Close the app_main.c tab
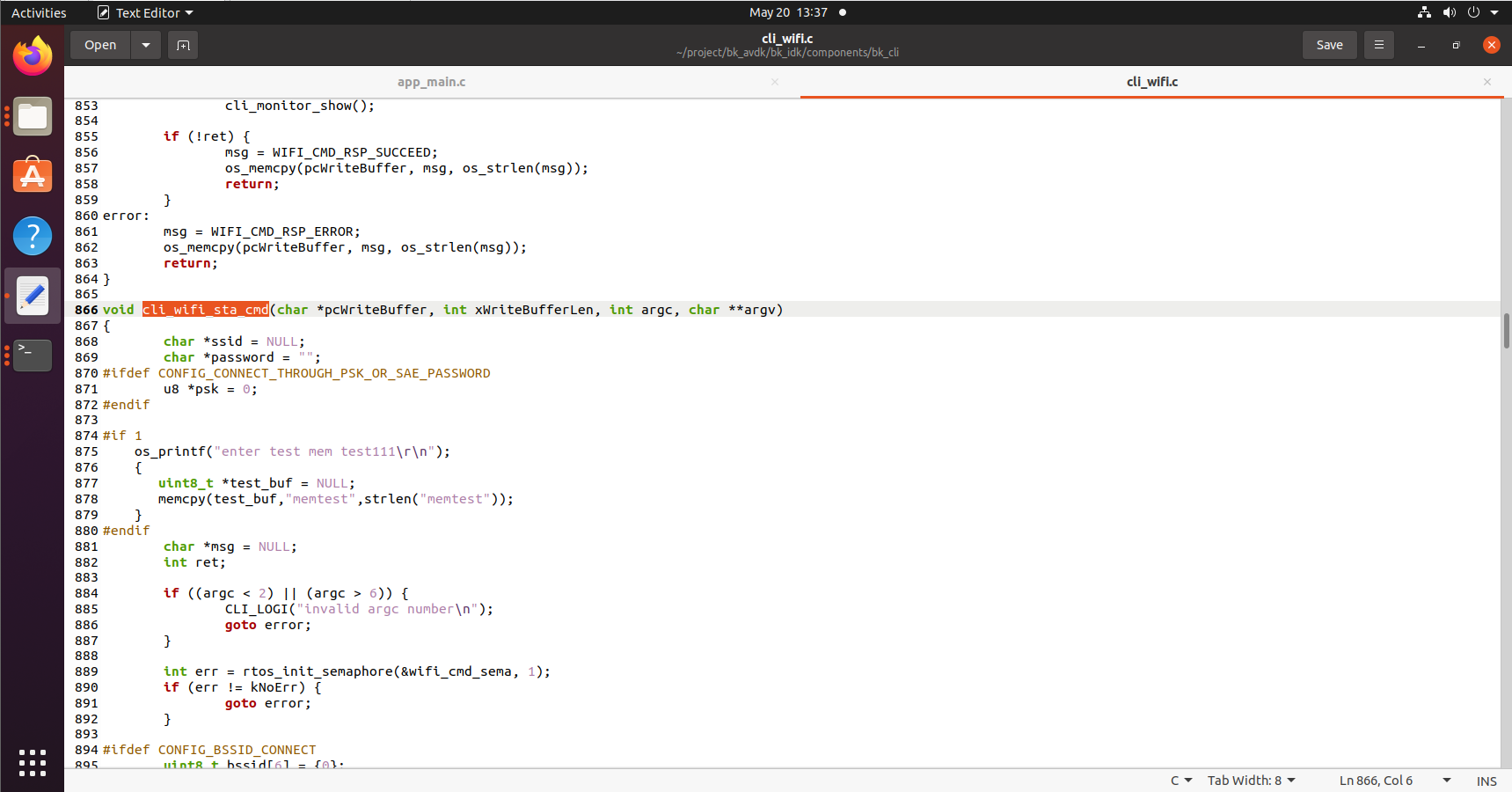Viewport: 1512px width, 792px height. click(x=775, y=82)
